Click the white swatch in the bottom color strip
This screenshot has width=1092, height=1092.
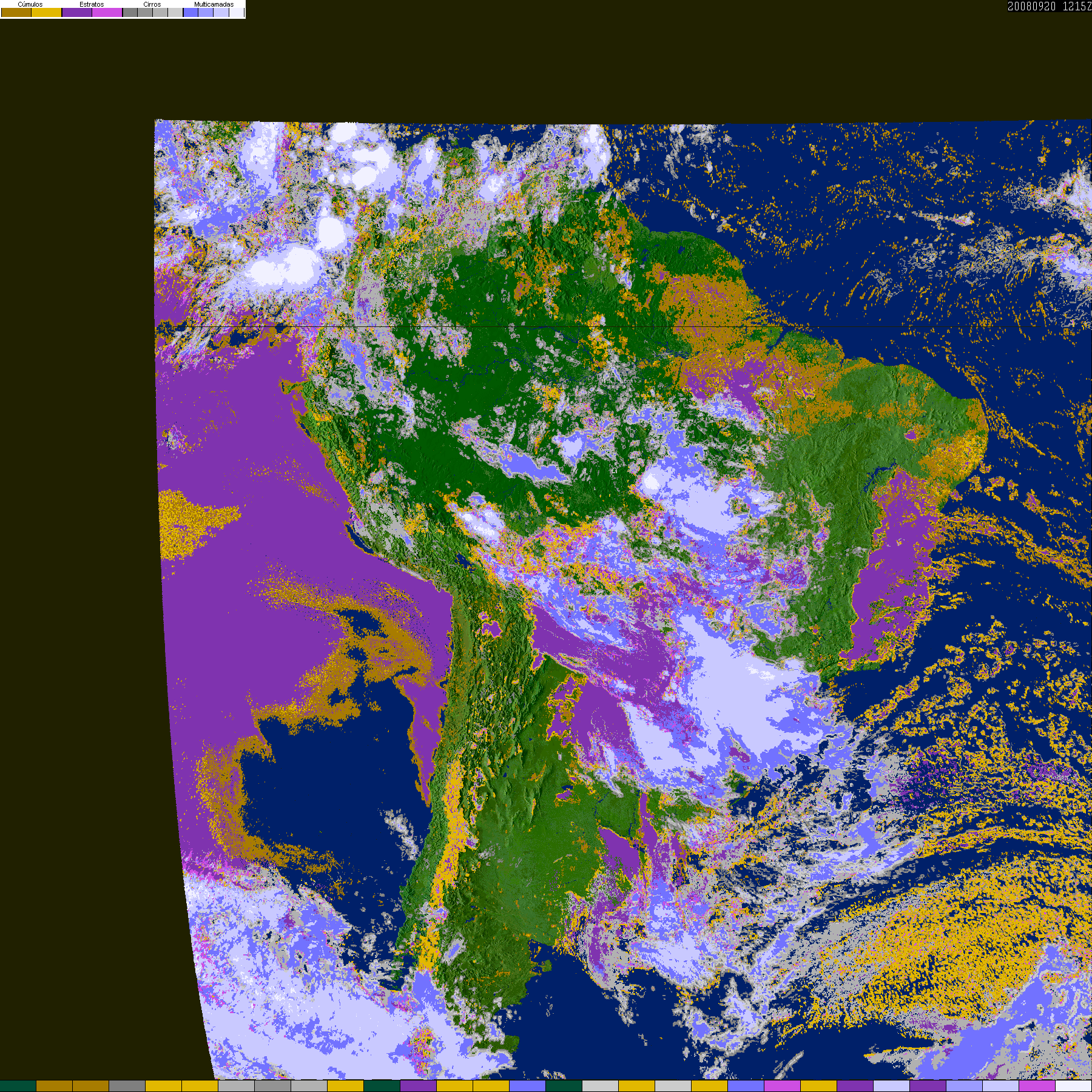coord(1074,1086)
